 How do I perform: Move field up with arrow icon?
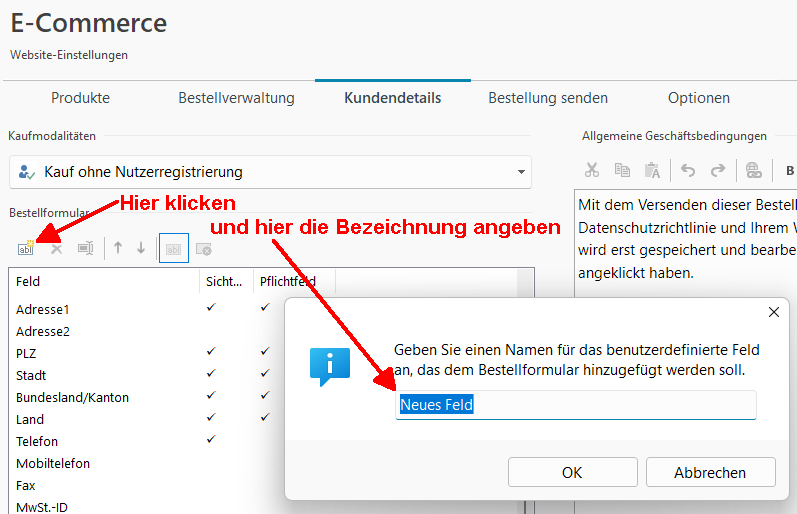coord(118,248)
